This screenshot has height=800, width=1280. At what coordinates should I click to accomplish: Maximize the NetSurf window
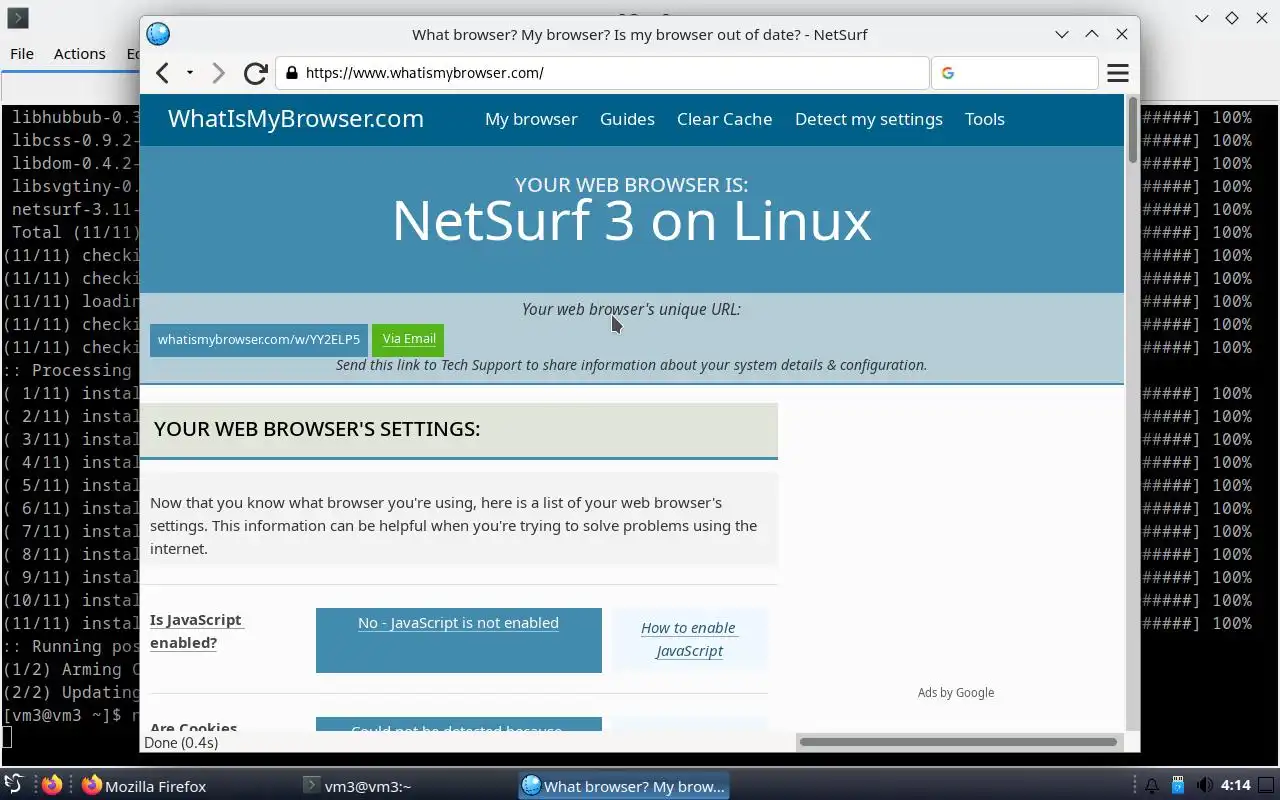click(x=1092, y=34)
